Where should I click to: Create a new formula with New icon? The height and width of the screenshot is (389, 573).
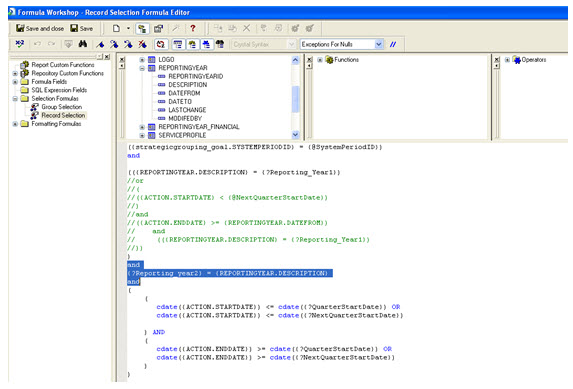click(x=116, y=29)
